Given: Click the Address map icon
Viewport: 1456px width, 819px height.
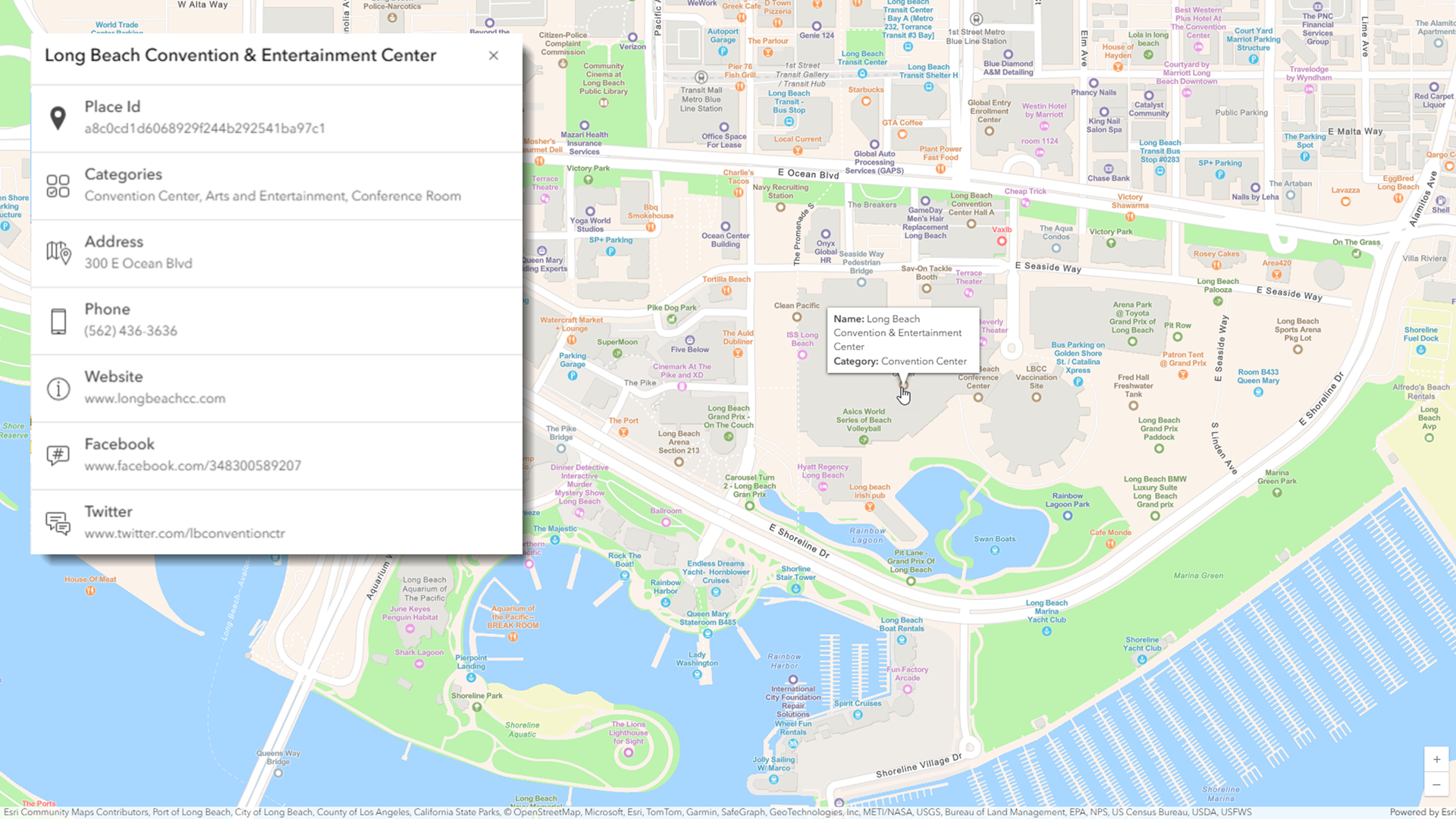Looking at the screenshot, I should click(58, 253).
